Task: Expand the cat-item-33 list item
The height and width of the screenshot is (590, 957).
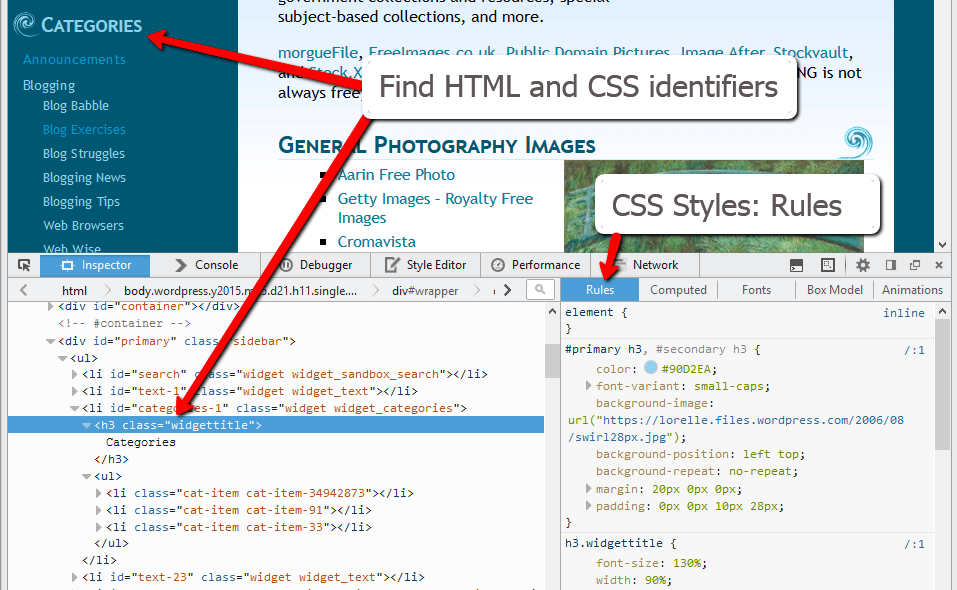Action: [x=98, y=527]
